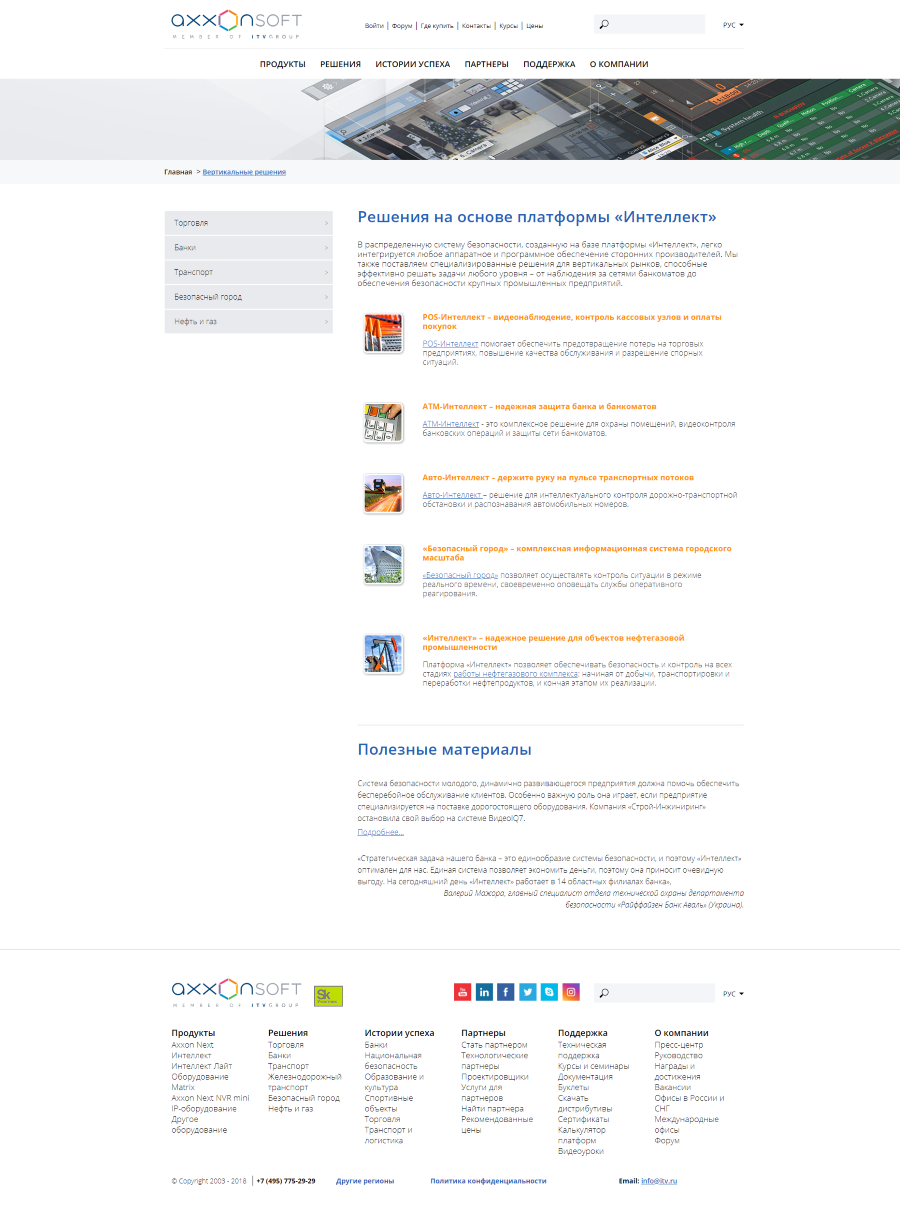Open the footer РУС language selector
Image resolution: width=900 pixels, height=1210 pixels.
733,994
